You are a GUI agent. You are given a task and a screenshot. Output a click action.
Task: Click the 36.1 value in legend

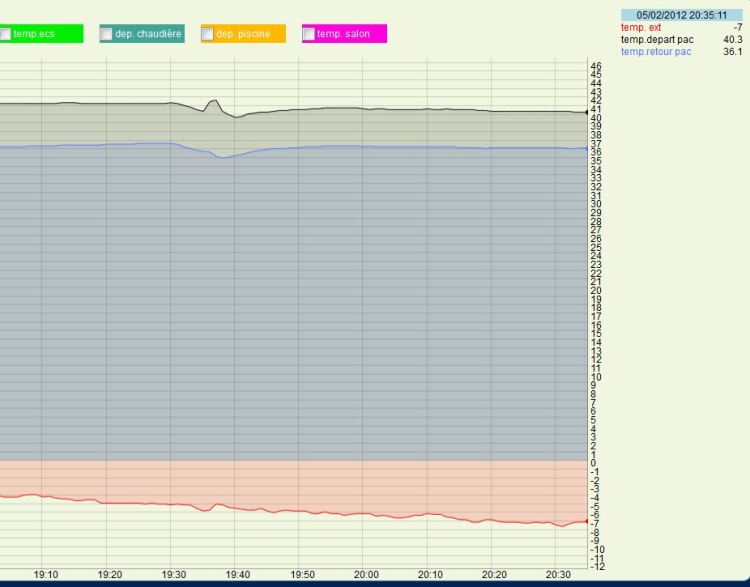click(732, 52)
